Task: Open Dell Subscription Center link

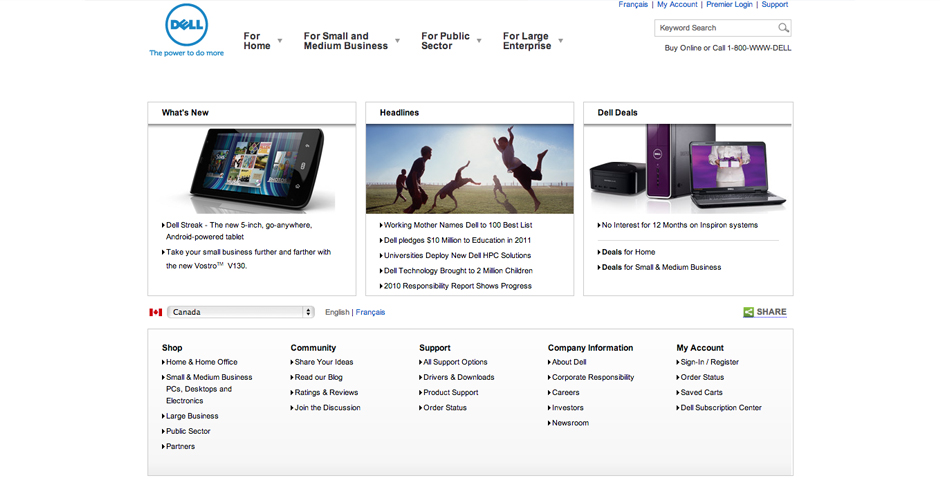Action: pyautogui.click(x=720, y=407)
